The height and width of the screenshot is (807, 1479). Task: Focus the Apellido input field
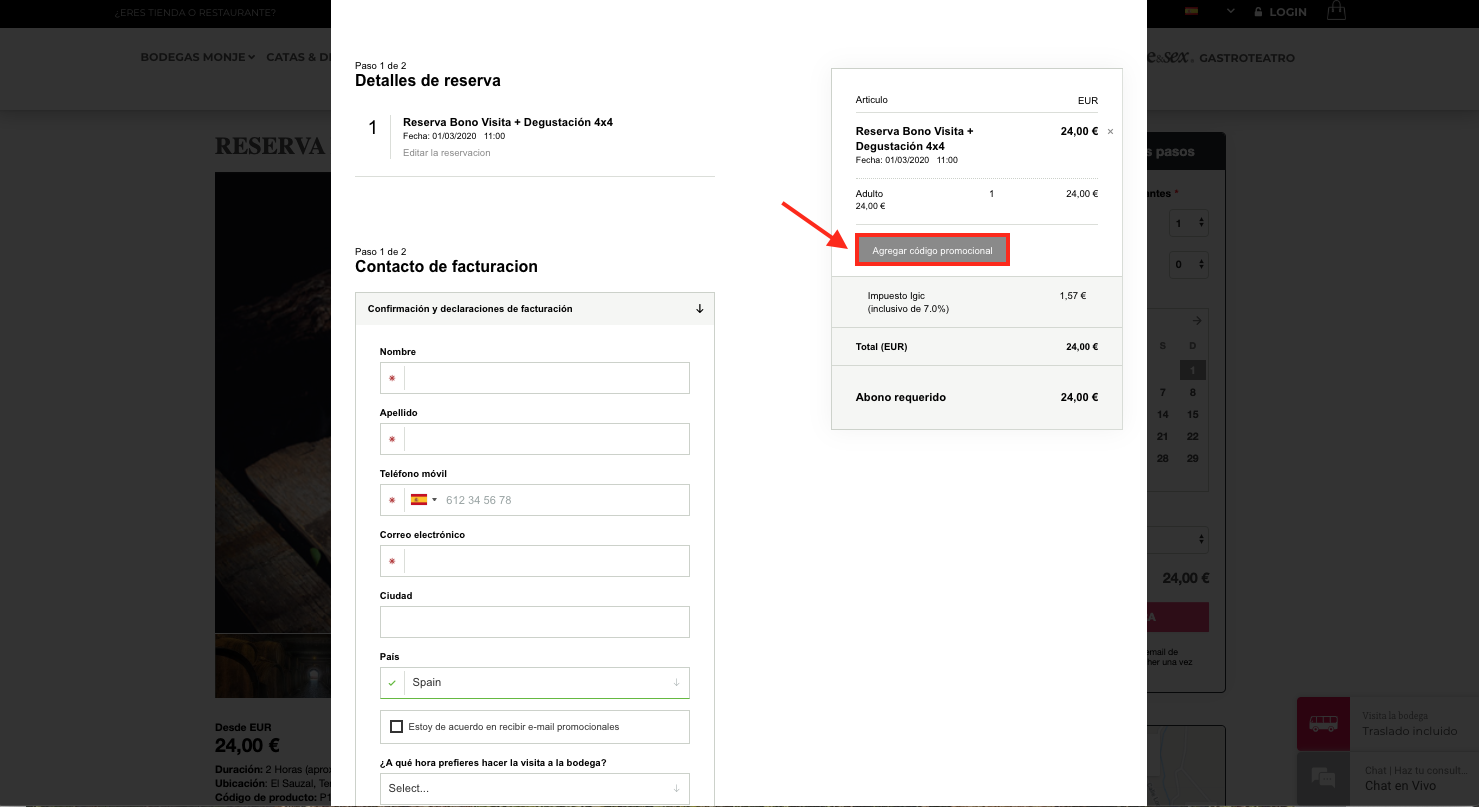tap(535, 439)
